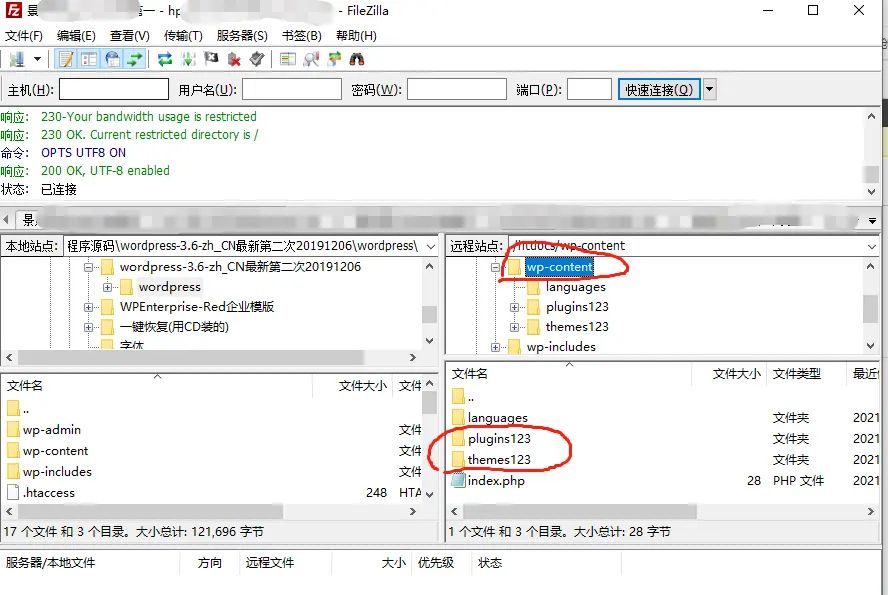Image resolution: width=888 pixels, height=595 pixels.
Task: Expand the remote plugins123 tree node
Action: 514,307
